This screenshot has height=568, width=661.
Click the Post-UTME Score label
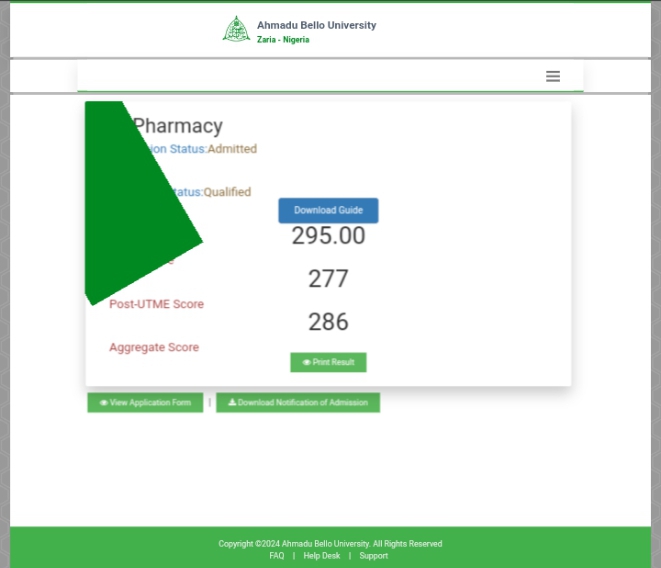156,304
